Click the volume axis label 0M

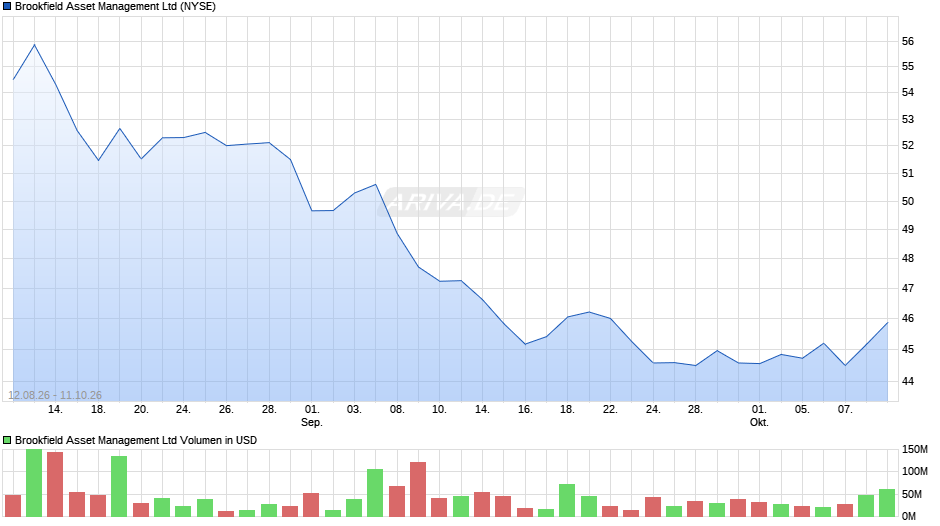(x=909, y=516)
